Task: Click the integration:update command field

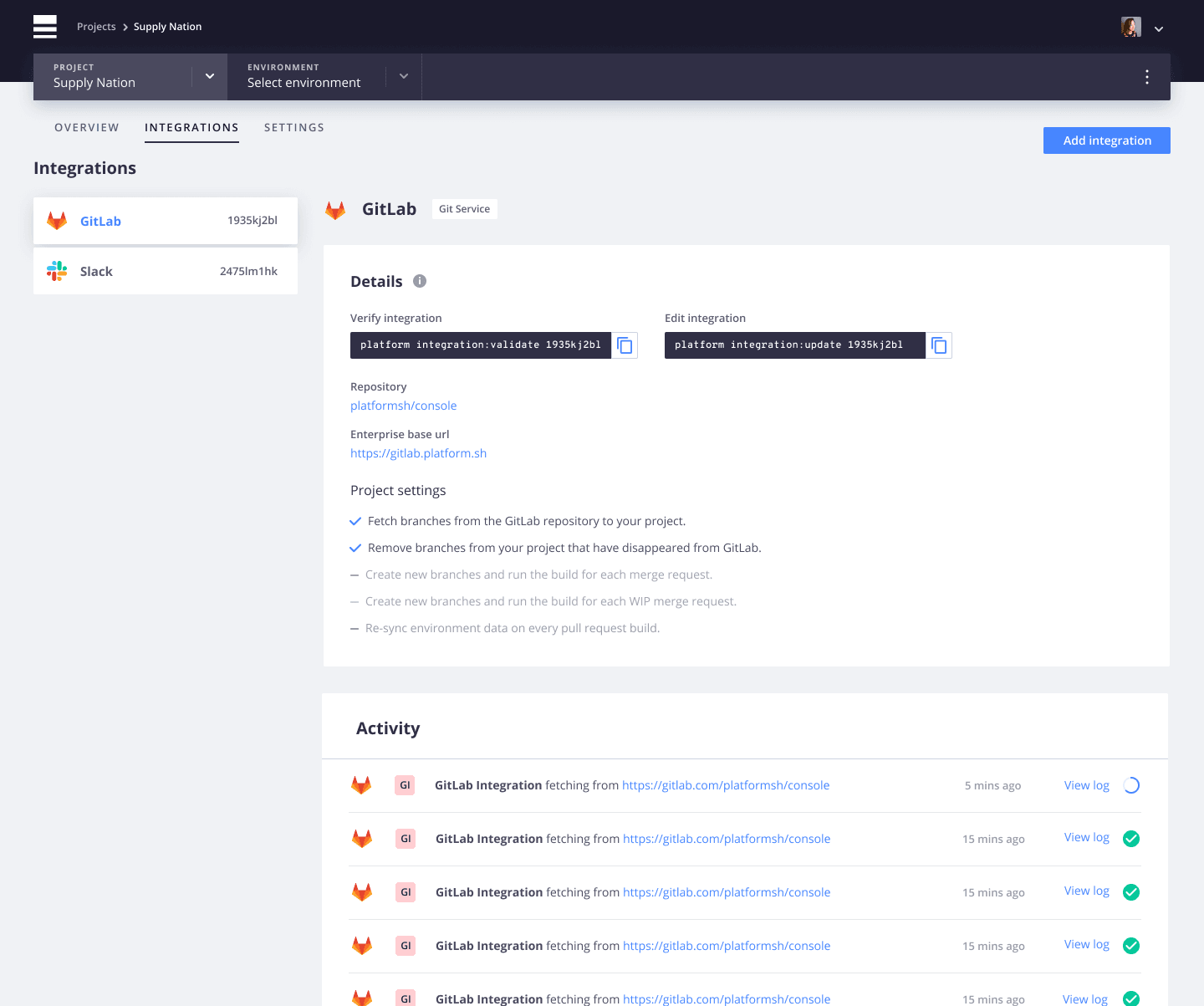Action: (795, 345)
